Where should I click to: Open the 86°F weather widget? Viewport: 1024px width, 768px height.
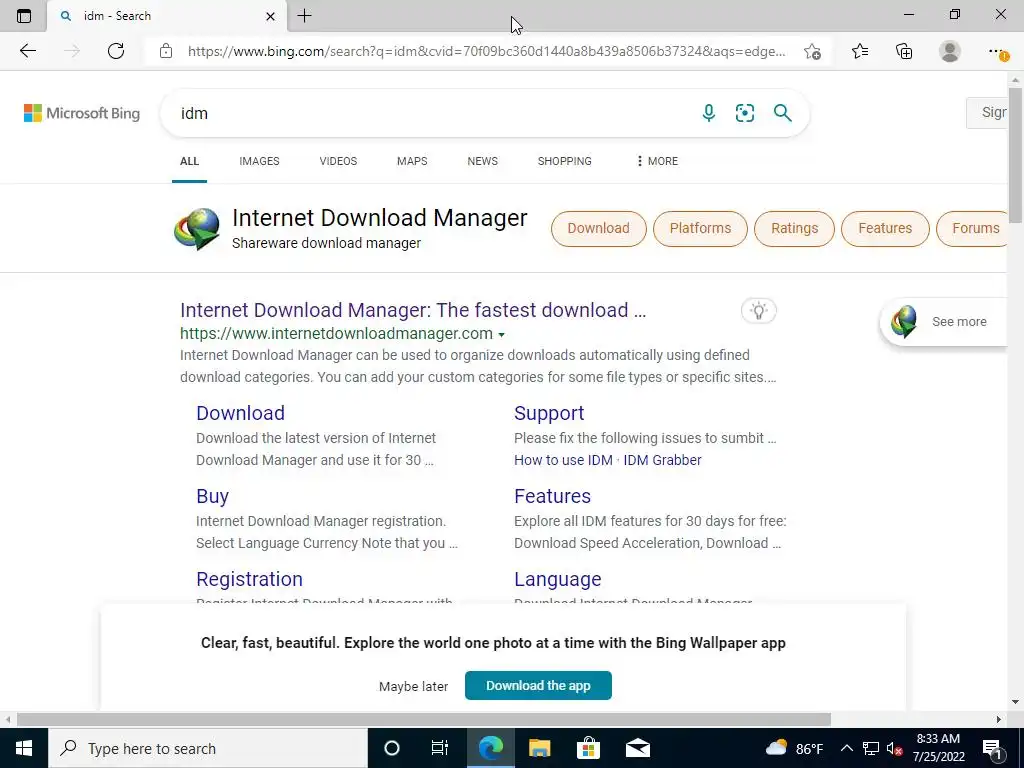794,748
